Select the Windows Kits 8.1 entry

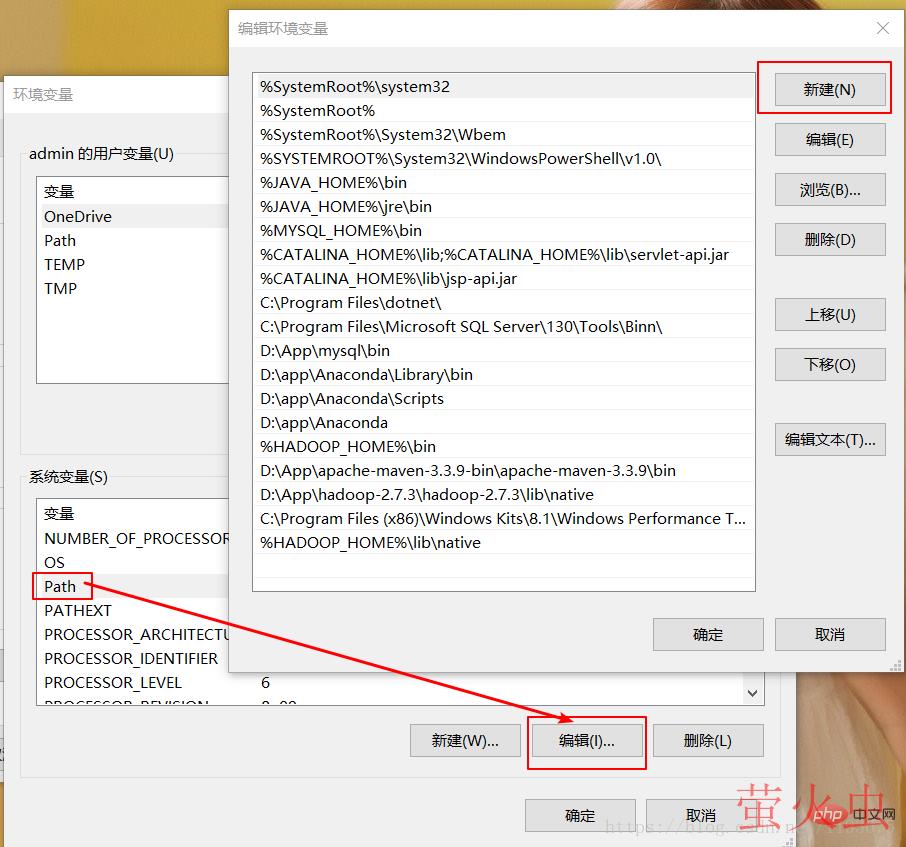pyautogui.click(x=504, y=518)
